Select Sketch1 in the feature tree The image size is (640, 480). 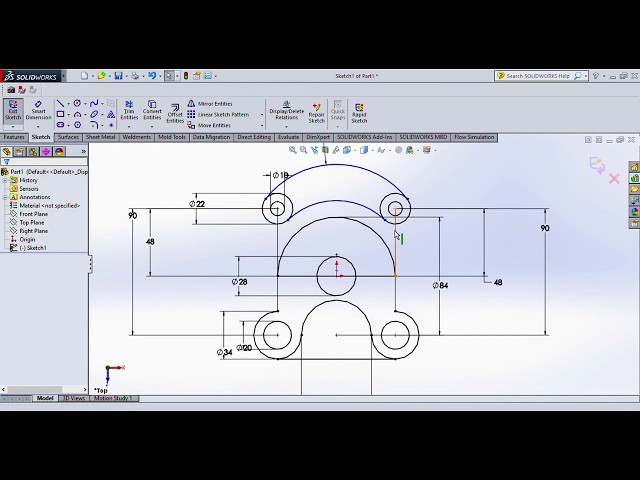(33, 248)
